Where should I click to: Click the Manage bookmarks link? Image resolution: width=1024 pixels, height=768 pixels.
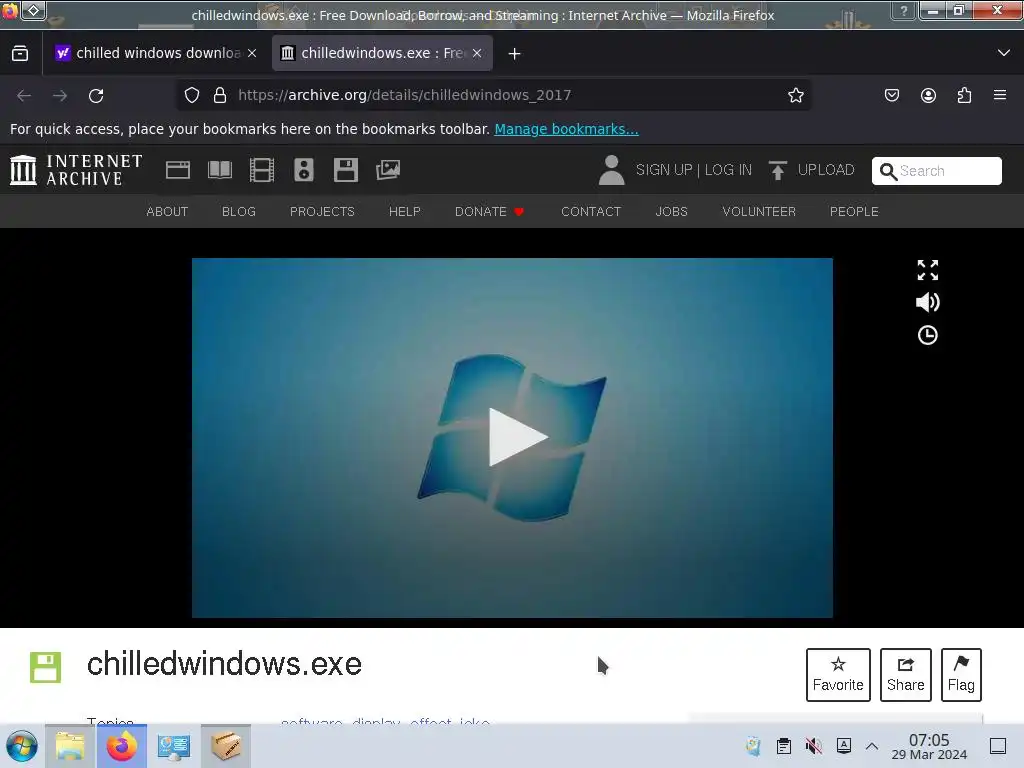click(x=566, y=129)
